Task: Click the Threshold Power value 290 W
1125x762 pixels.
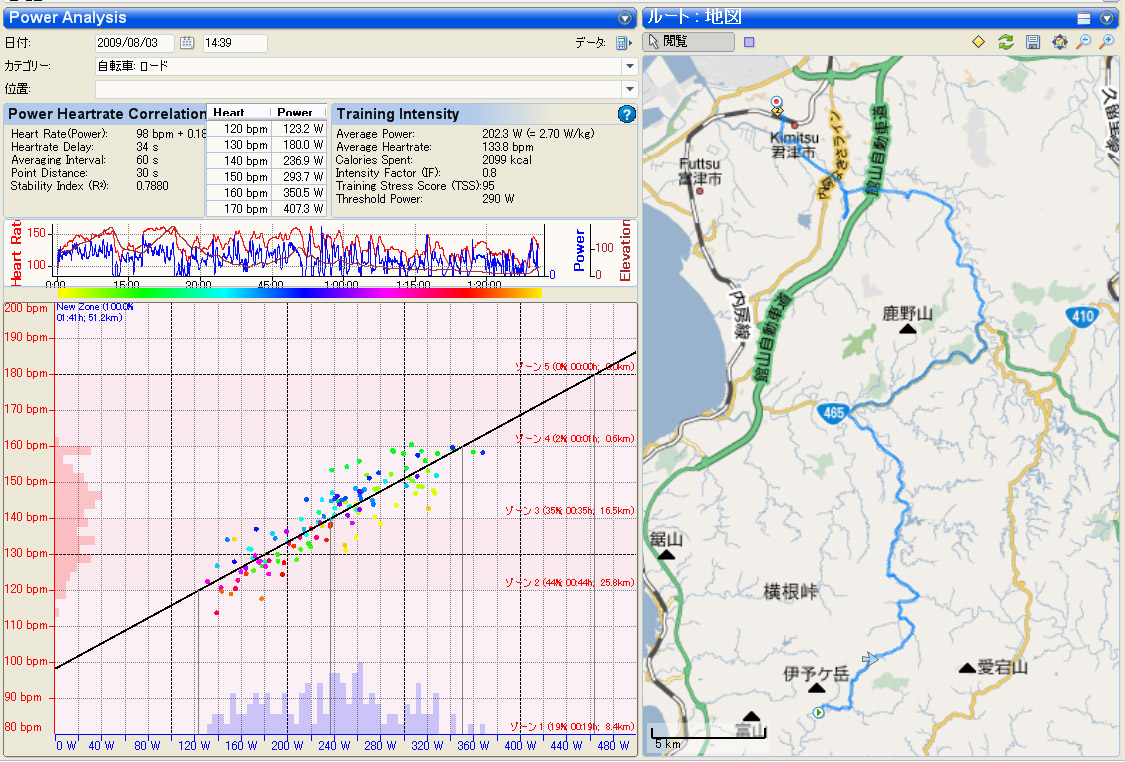Action: pos(498,199)
